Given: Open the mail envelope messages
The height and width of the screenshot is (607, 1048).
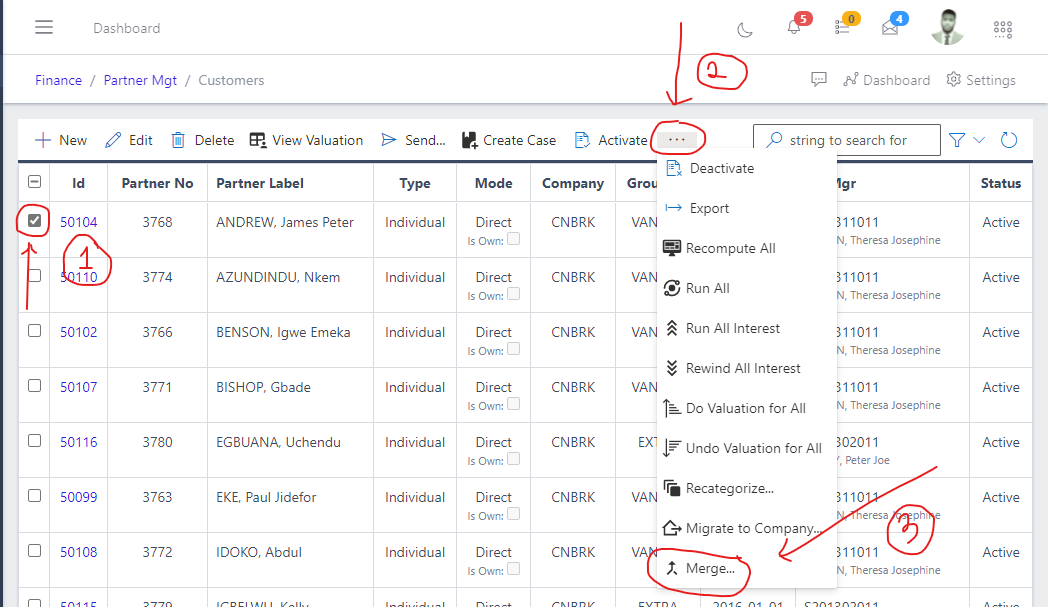Looking at the screenshot, I should 890,28.
